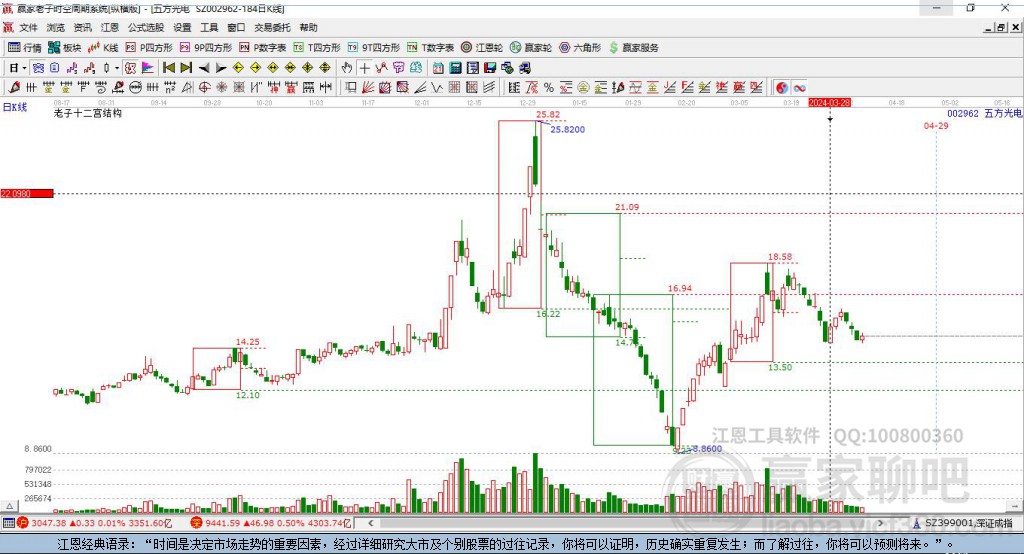Click the SZ399001 深证成指 status entry

coord(963,523)
